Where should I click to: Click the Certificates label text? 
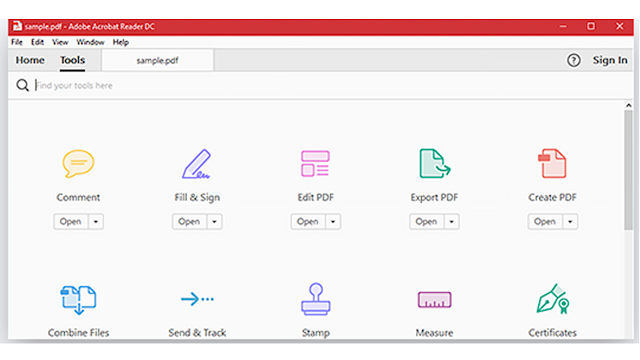(x=553, y=333)
